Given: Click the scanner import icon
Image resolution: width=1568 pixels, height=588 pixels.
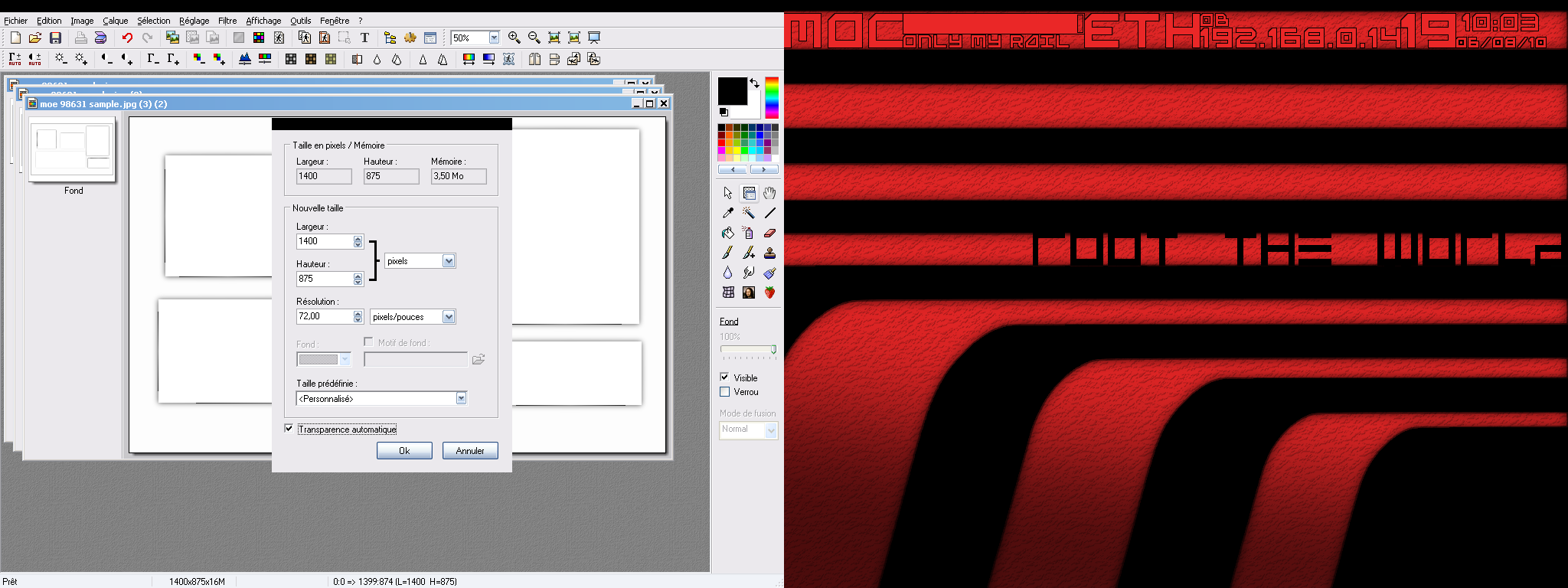Looking at the screenshot, I should point(100,38).
